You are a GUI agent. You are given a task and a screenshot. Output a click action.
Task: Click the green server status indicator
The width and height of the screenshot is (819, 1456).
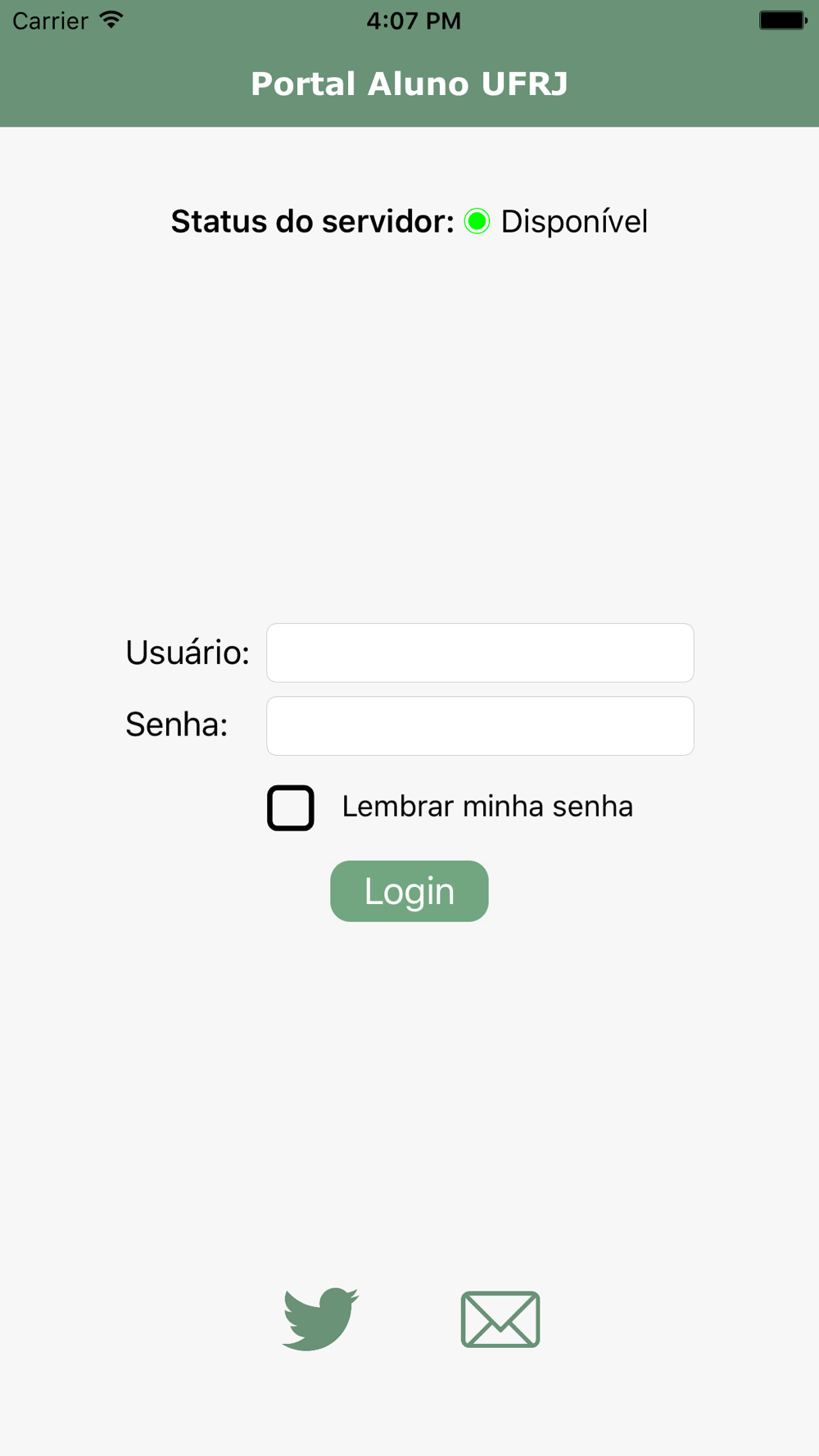pos(477,221)
